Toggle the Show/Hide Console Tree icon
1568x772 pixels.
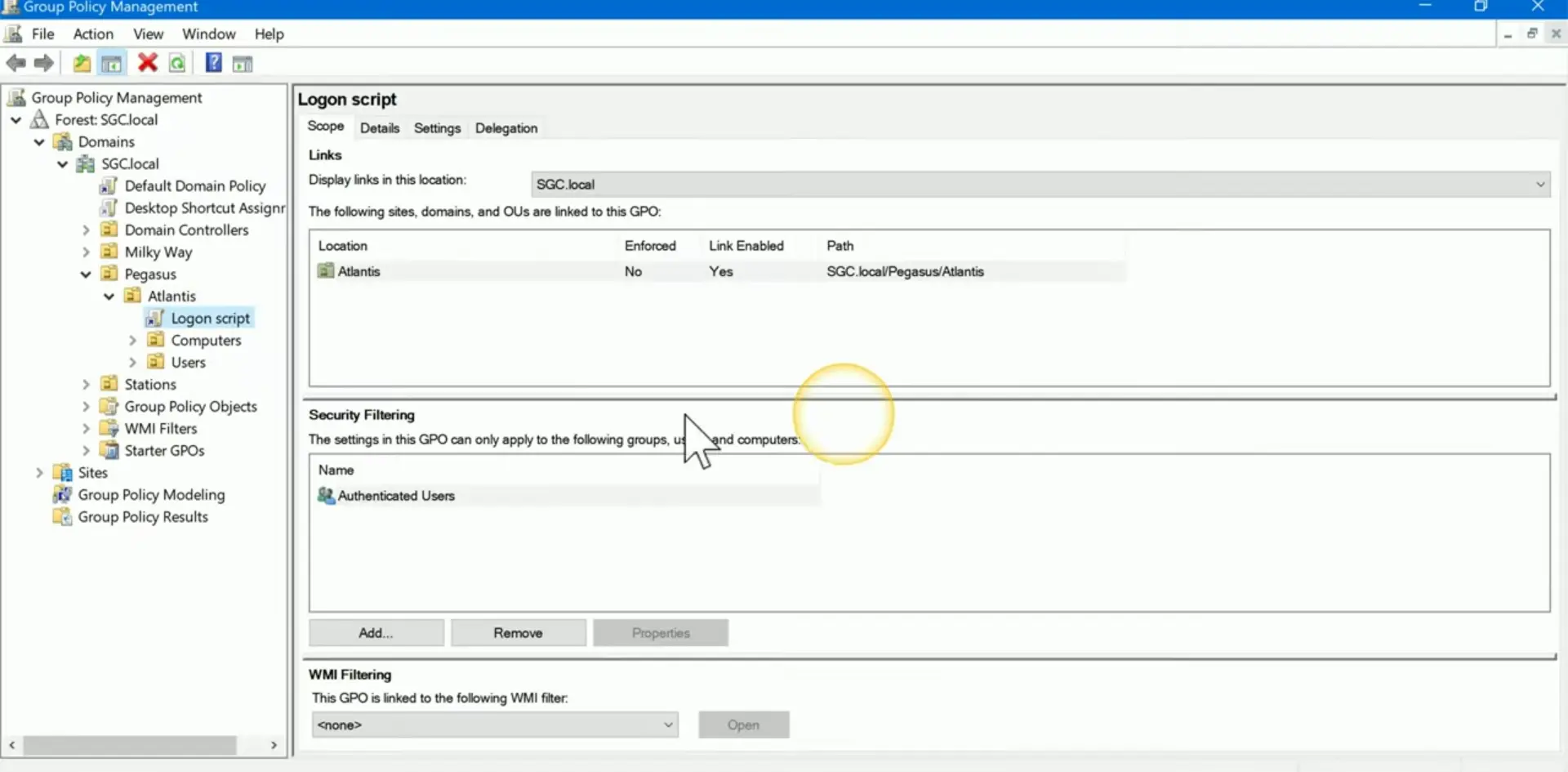[112, 63]
